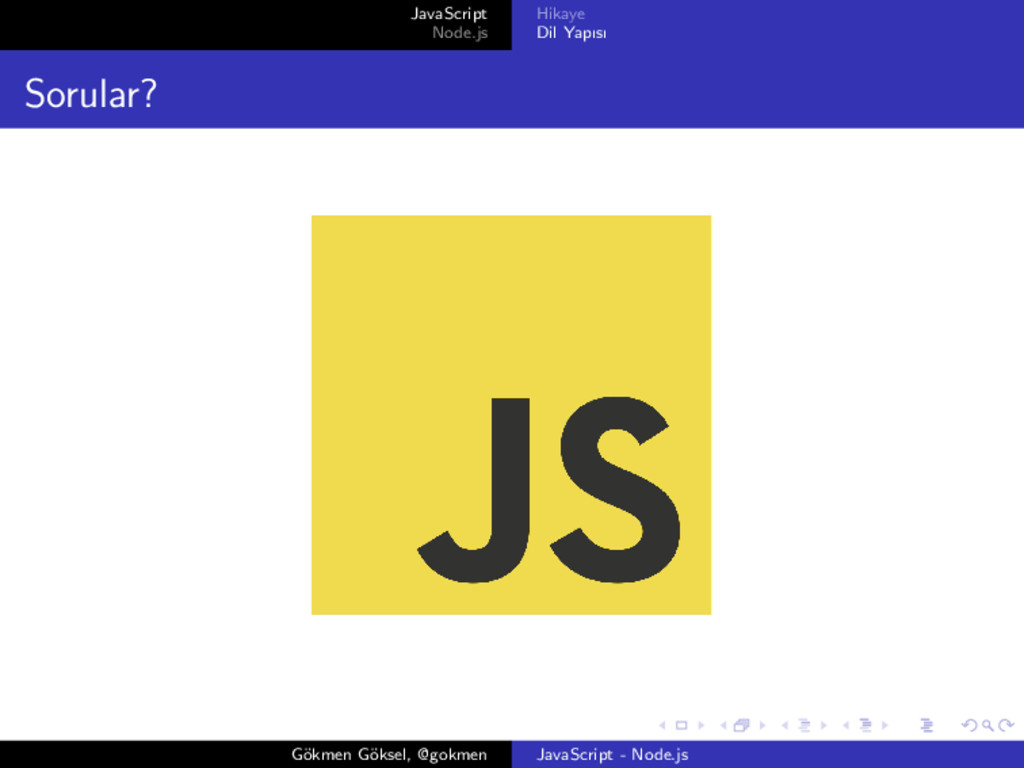This screenshot has height=768, width=1024.
Task: Click the go back curved arrow
Action: pyautogui.click(x=970, y=726)
